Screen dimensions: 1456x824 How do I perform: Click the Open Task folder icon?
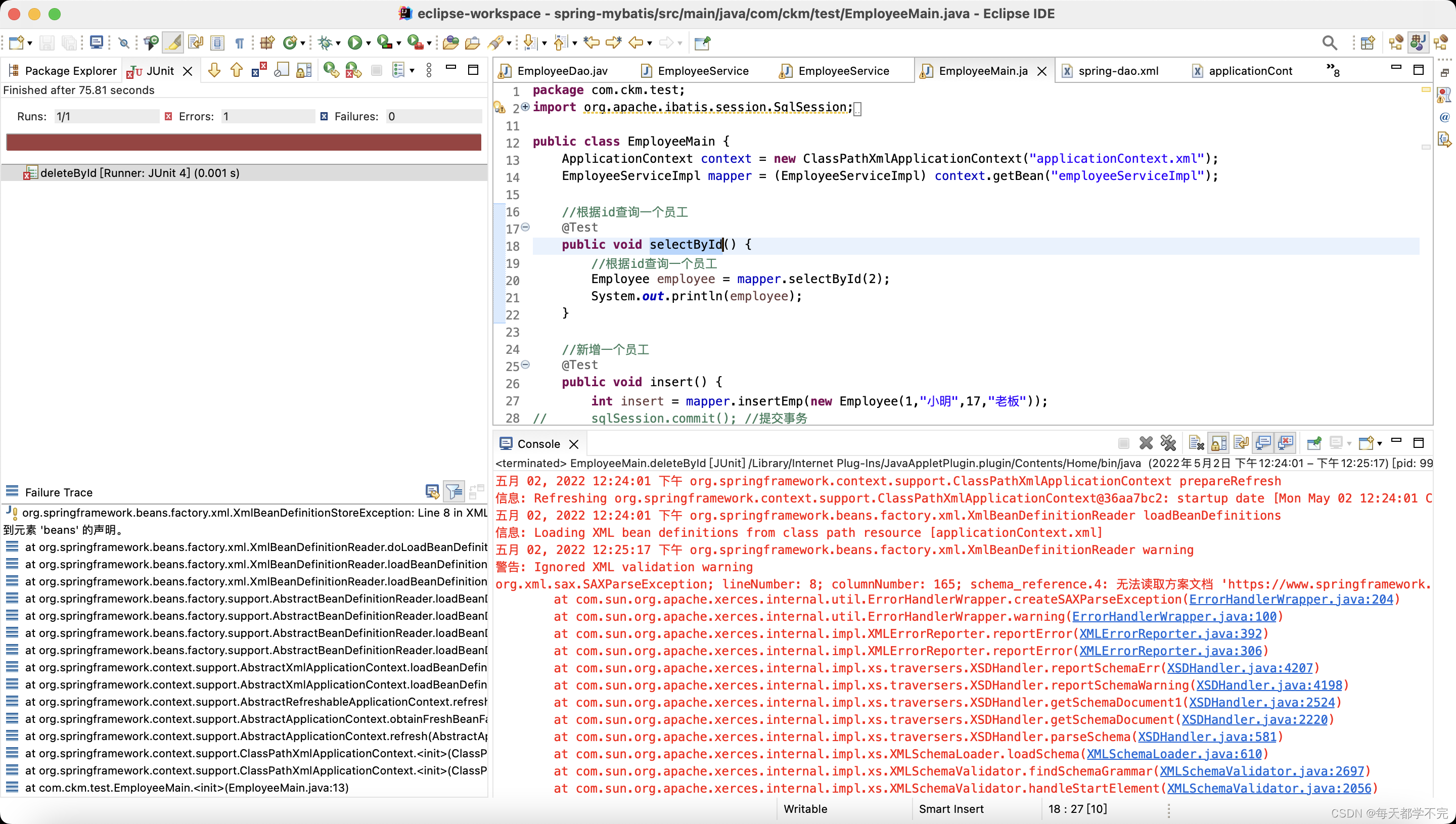pos(472,42)
